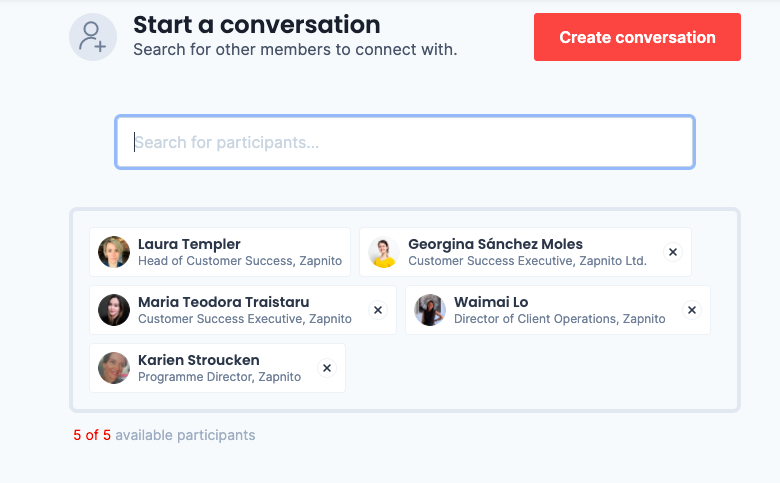Screen dimensions: 780x483
Task: Remove Karien Stroucken using the X icon
Action: [327, 368]
